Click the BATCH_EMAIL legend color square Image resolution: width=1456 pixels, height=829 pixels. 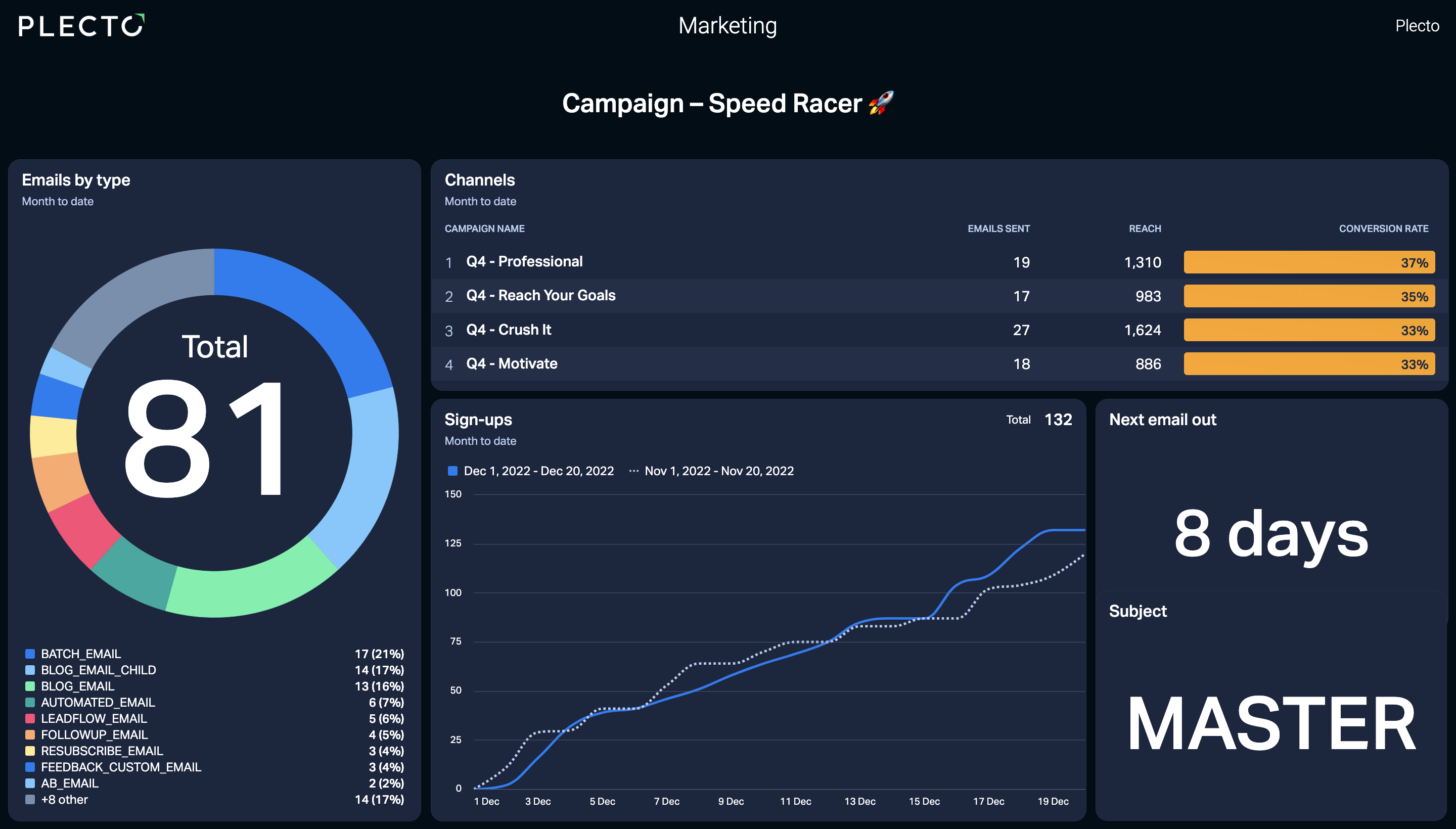30,654
